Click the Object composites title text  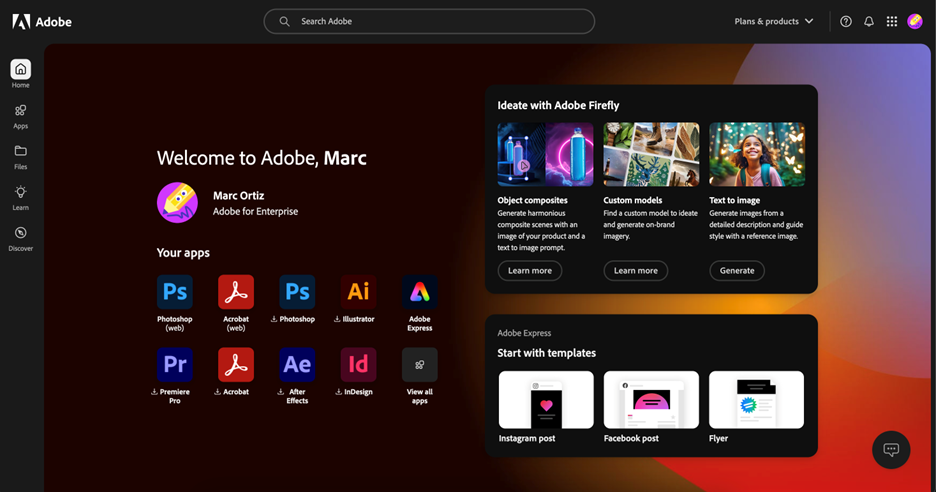[532, 201]
